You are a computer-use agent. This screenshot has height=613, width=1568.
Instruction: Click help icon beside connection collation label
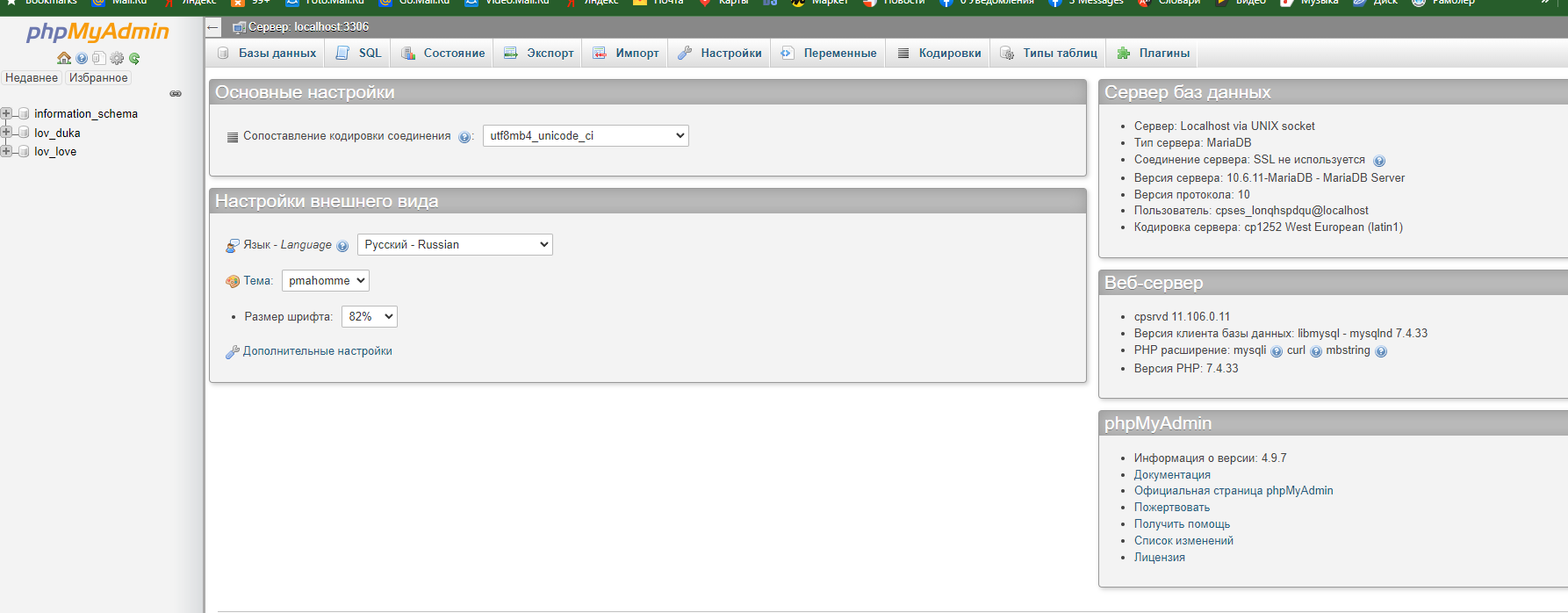pos(464,137)
